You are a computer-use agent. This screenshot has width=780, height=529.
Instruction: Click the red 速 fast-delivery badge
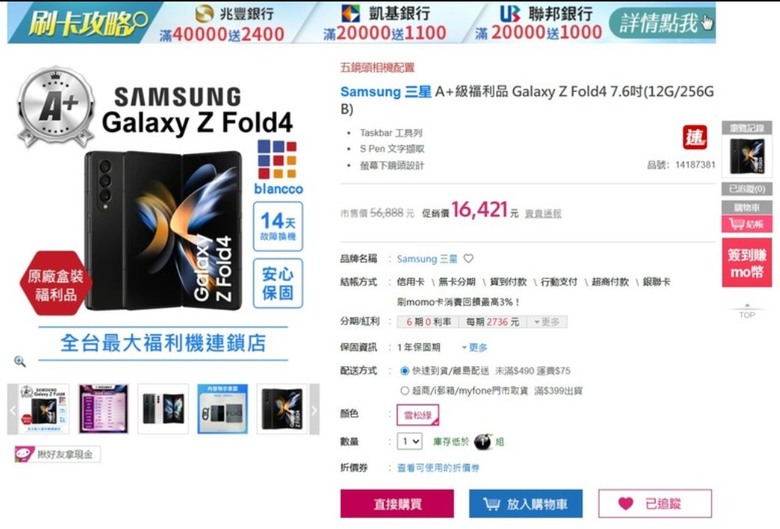(694, 137)
